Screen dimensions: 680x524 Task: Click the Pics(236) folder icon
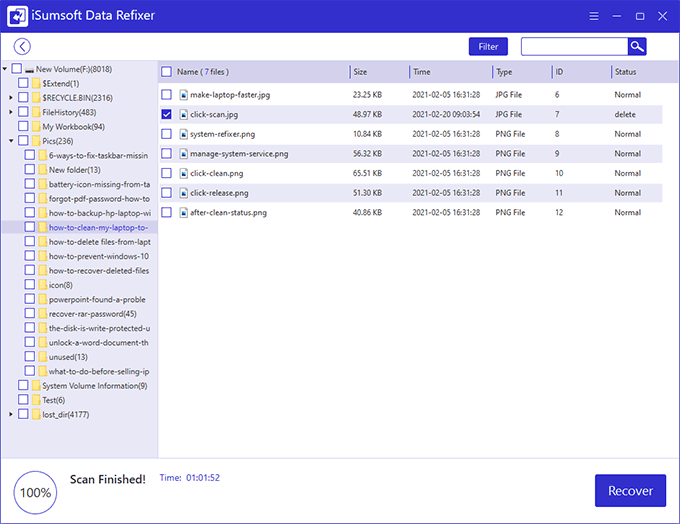(36, 141)
